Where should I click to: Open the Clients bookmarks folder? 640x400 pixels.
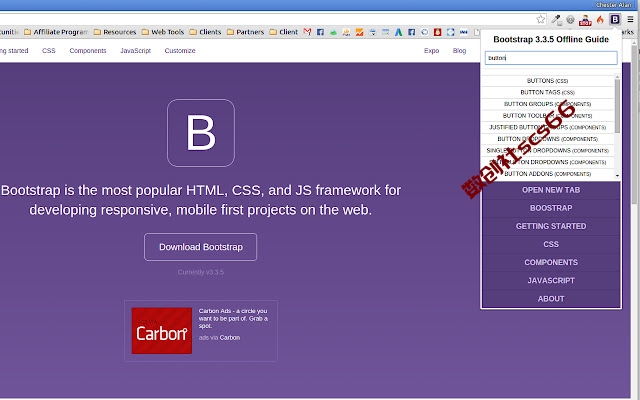pos(205,32)
